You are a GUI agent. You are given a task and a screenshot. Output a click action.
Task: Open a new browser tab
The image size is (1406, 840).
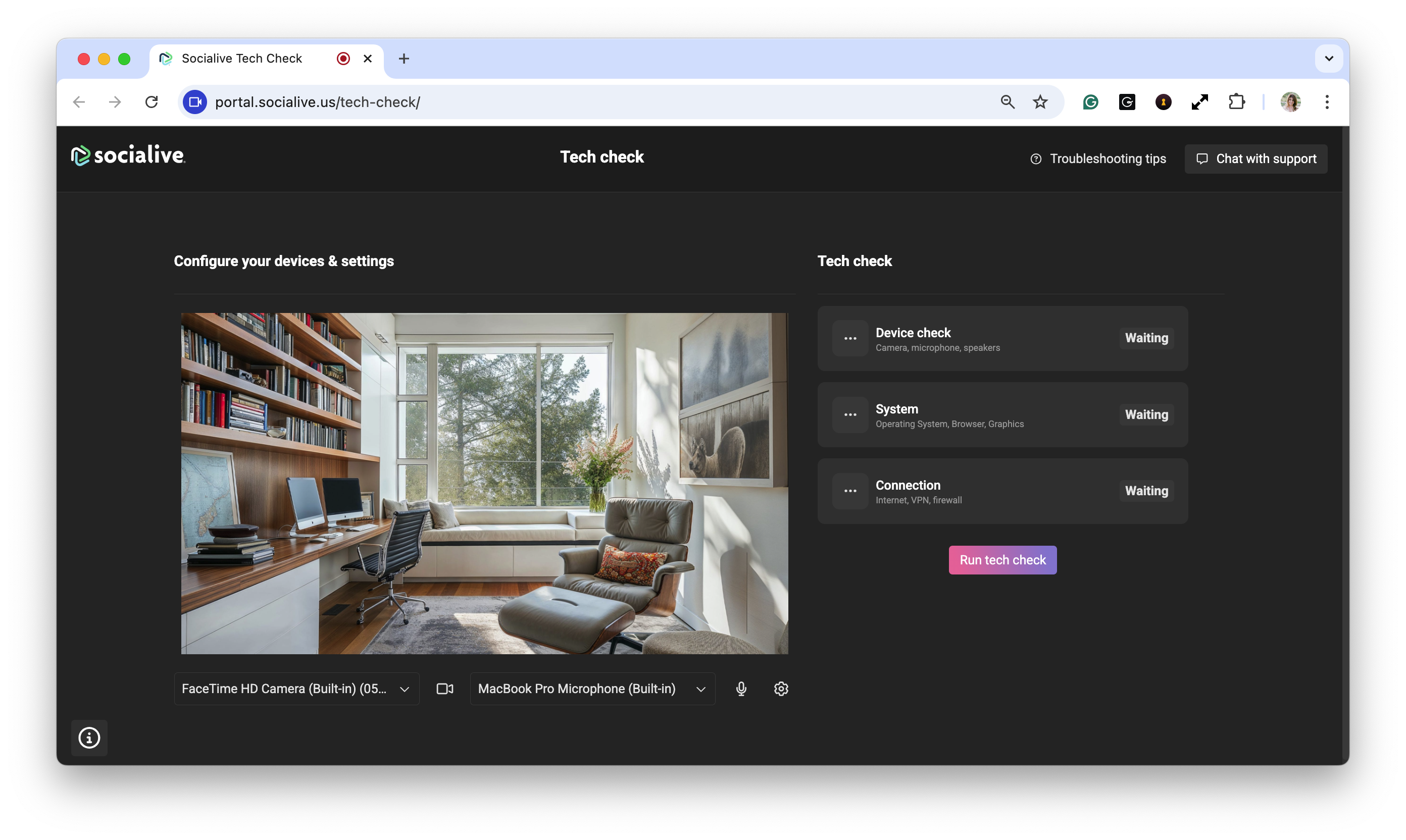pyautogui.click(x=404, y=58)
